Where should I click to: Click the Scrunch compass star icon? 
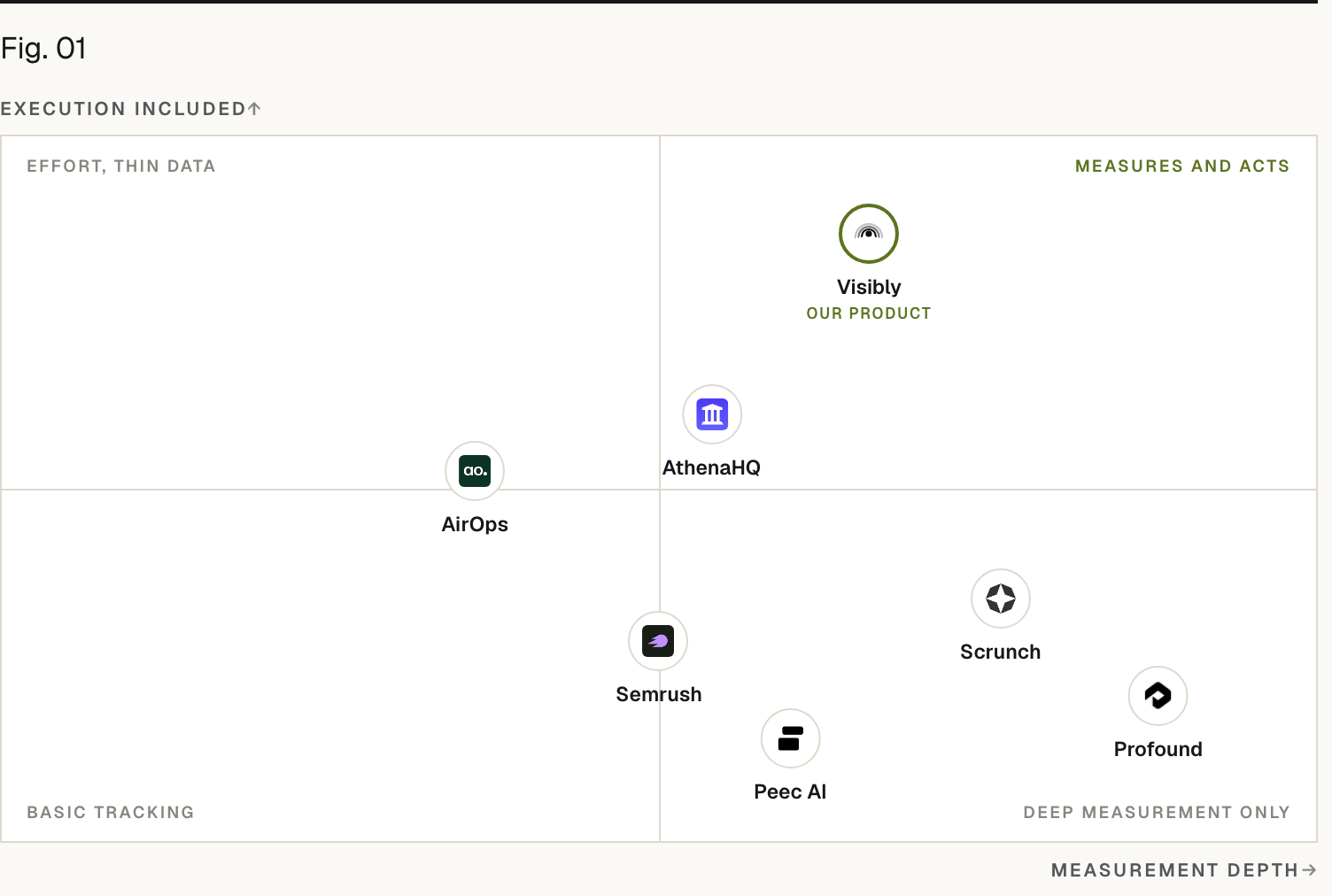pos(1001,599)
